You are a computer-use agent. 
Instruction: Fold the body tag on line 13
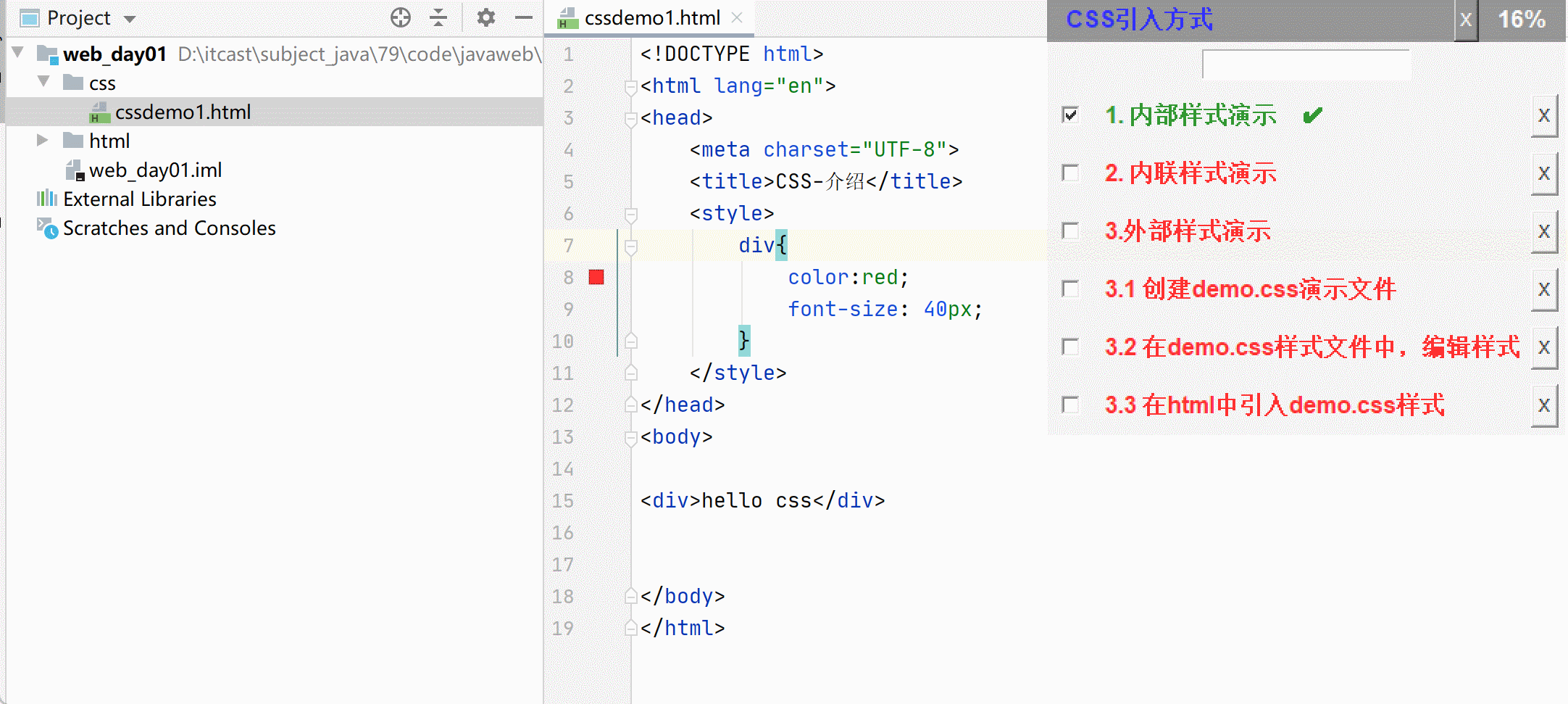tap(631, 438)
